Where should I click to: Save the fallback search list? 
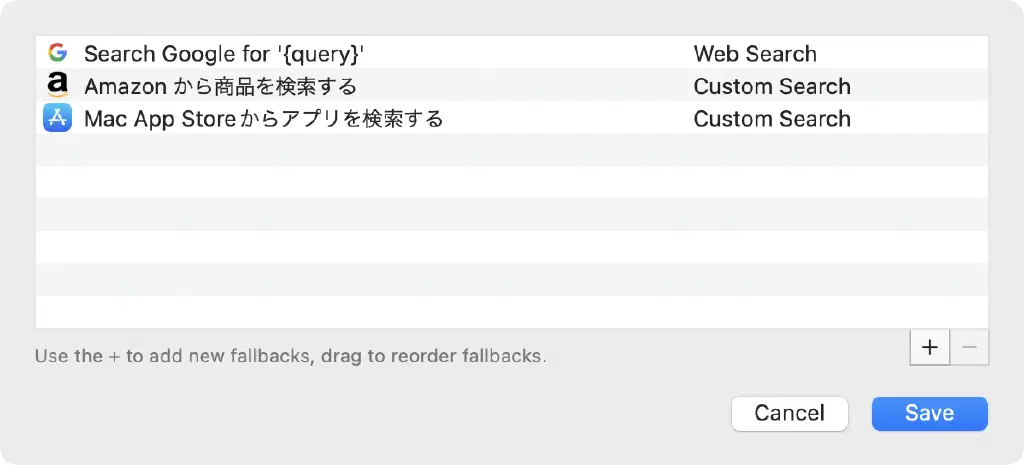click(929, 413)
